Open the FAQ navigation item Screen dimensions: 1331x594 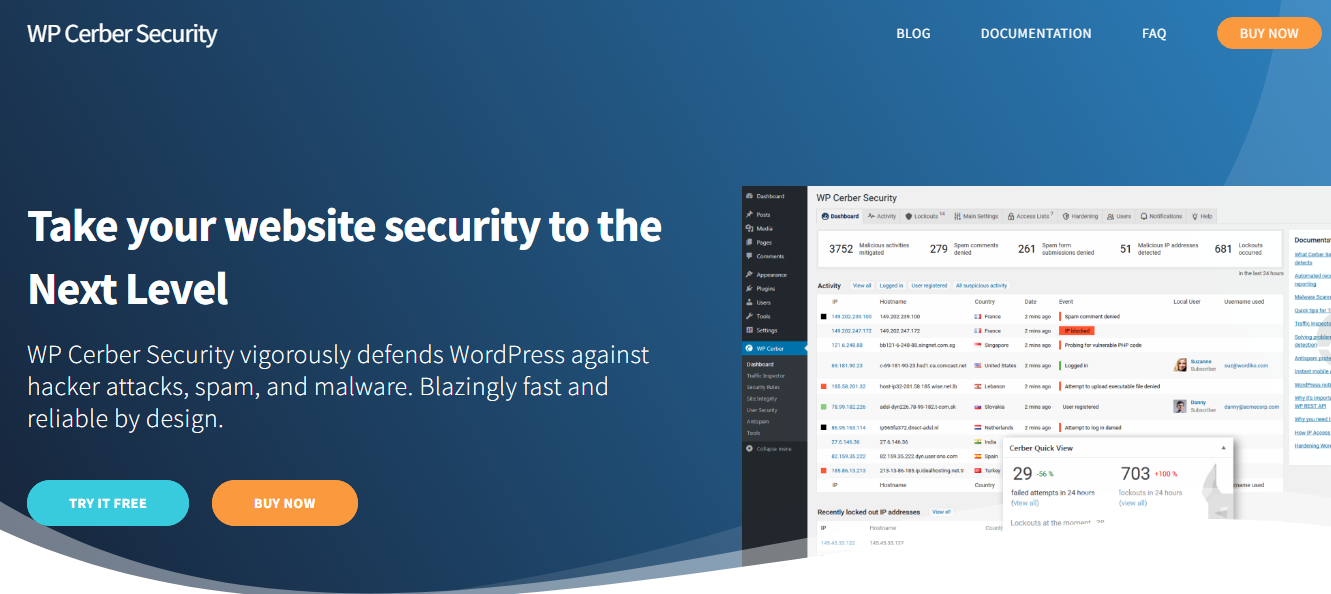(1154, 33)
